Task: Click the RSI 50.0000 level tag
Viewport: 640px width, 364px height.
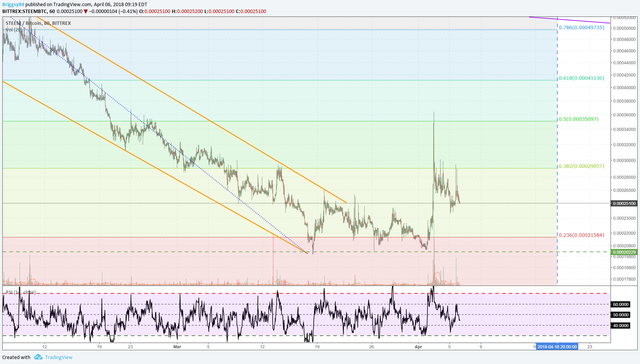Action: coord(620,315)
